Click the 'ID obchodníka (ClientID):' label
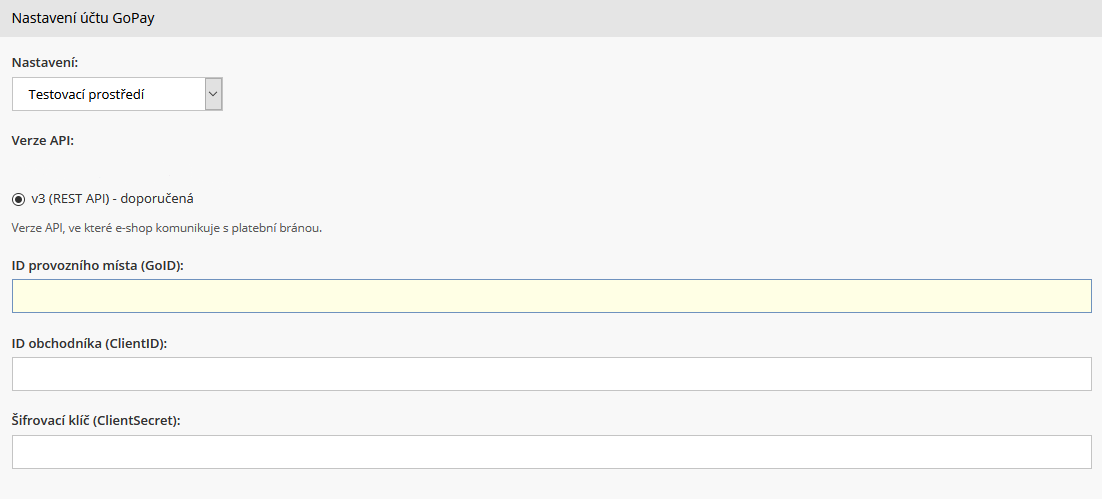The height and width of the screenshot is (499, 1102). click(89, 343)
